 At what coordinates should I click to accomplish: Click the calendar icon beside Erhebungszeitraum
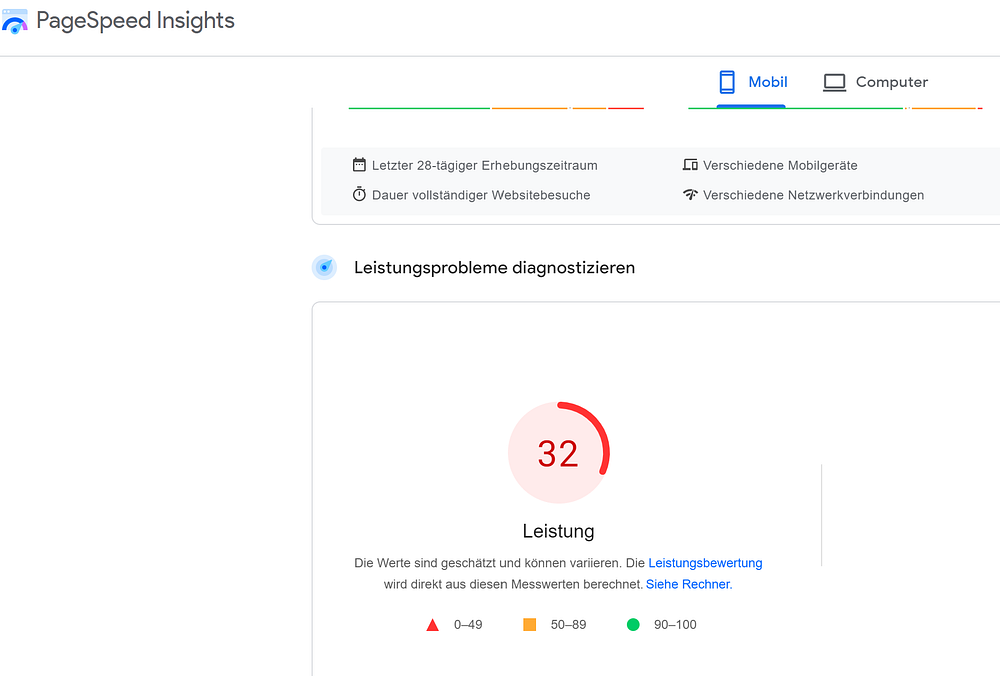[x=359, y=165]
